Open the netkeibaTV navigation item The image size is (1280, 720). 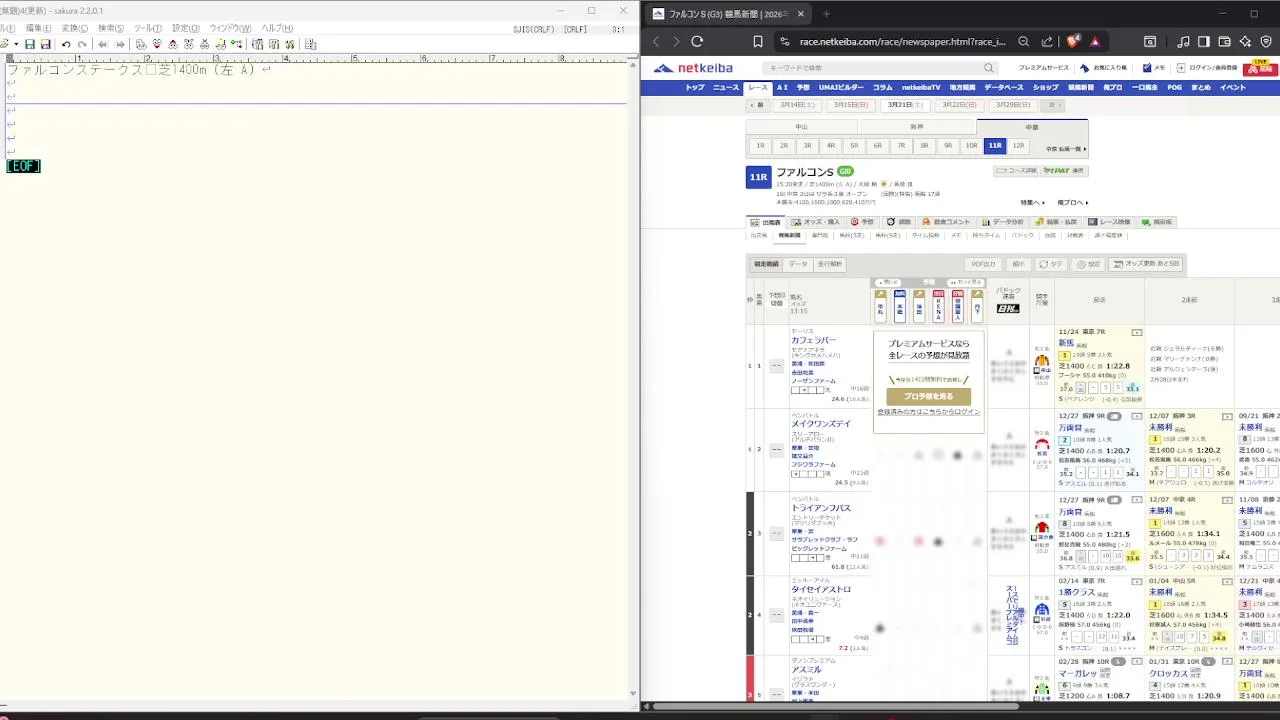921,88
